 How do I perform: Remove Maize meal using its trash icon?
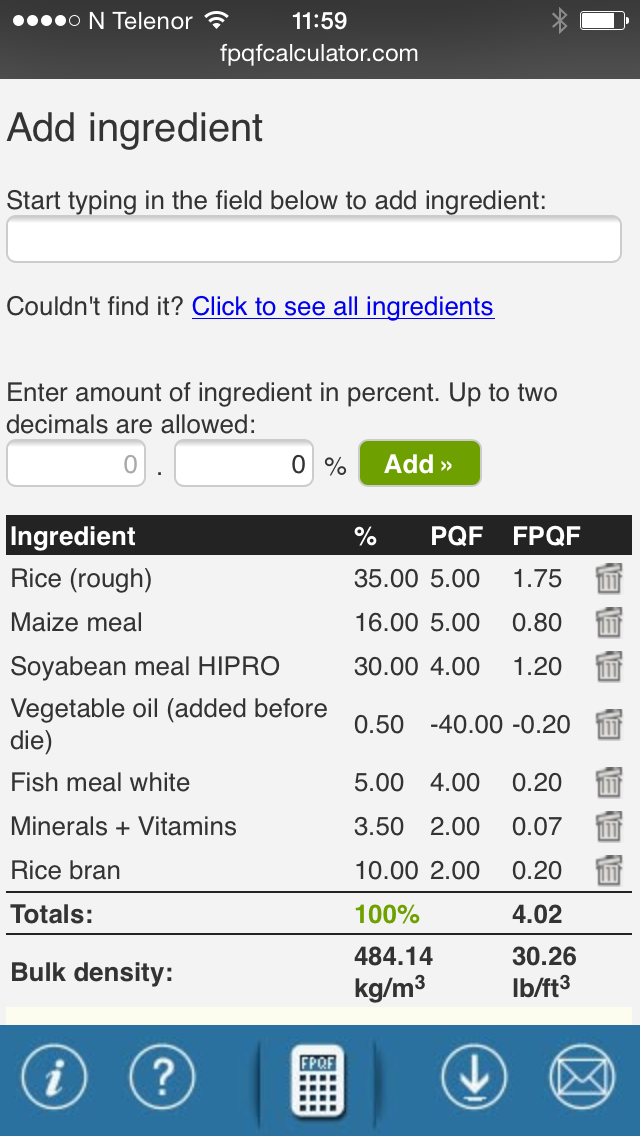click(608, 623)
